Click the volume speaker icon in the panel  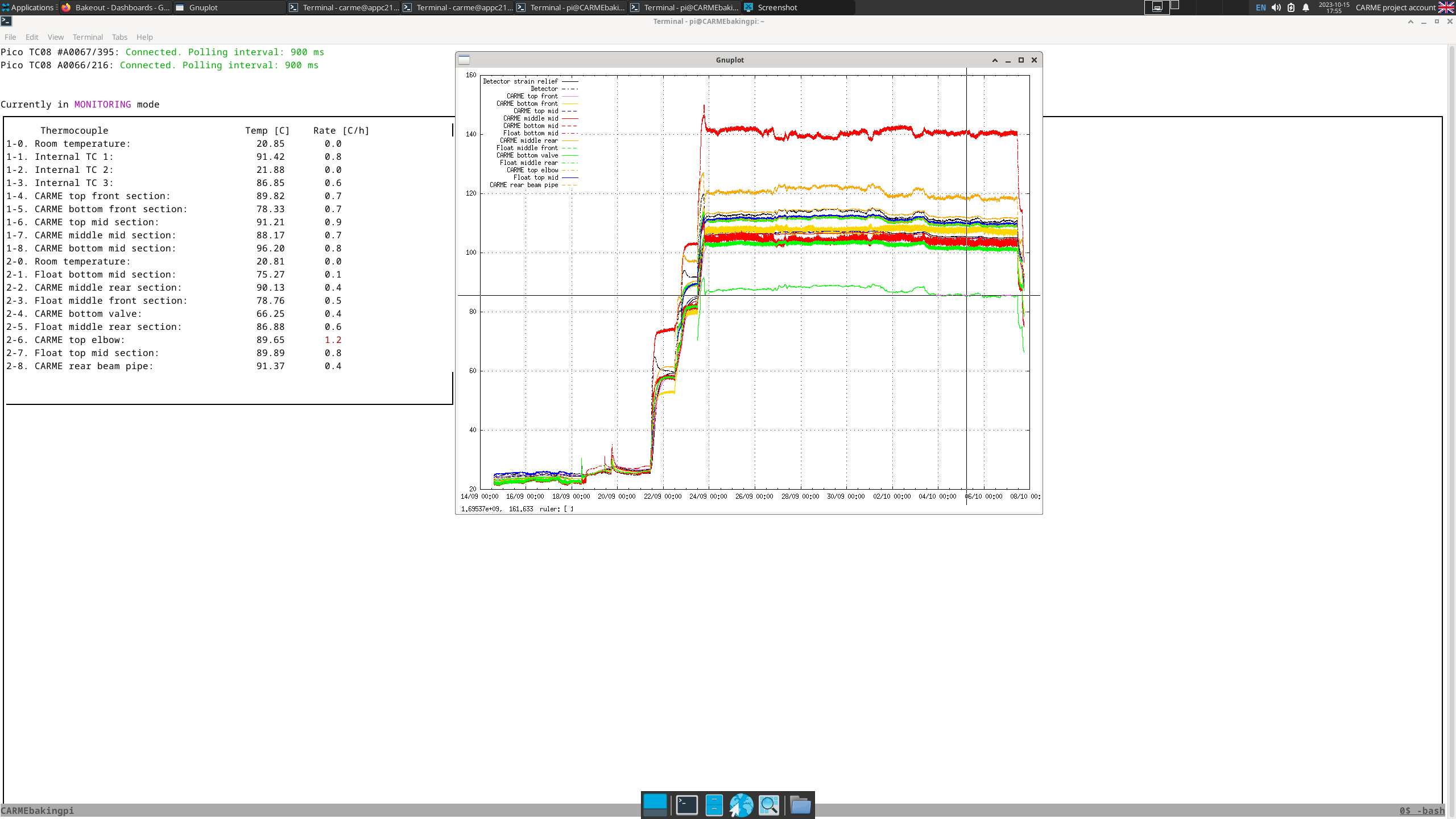tap(1276, 7)
